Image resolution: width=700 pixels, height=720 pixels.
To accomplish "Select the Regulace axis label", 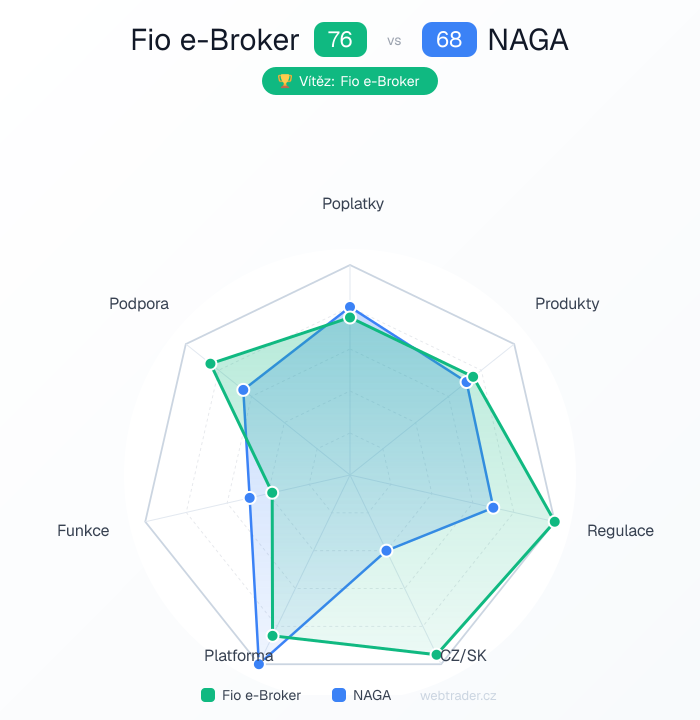I will 620,530.
